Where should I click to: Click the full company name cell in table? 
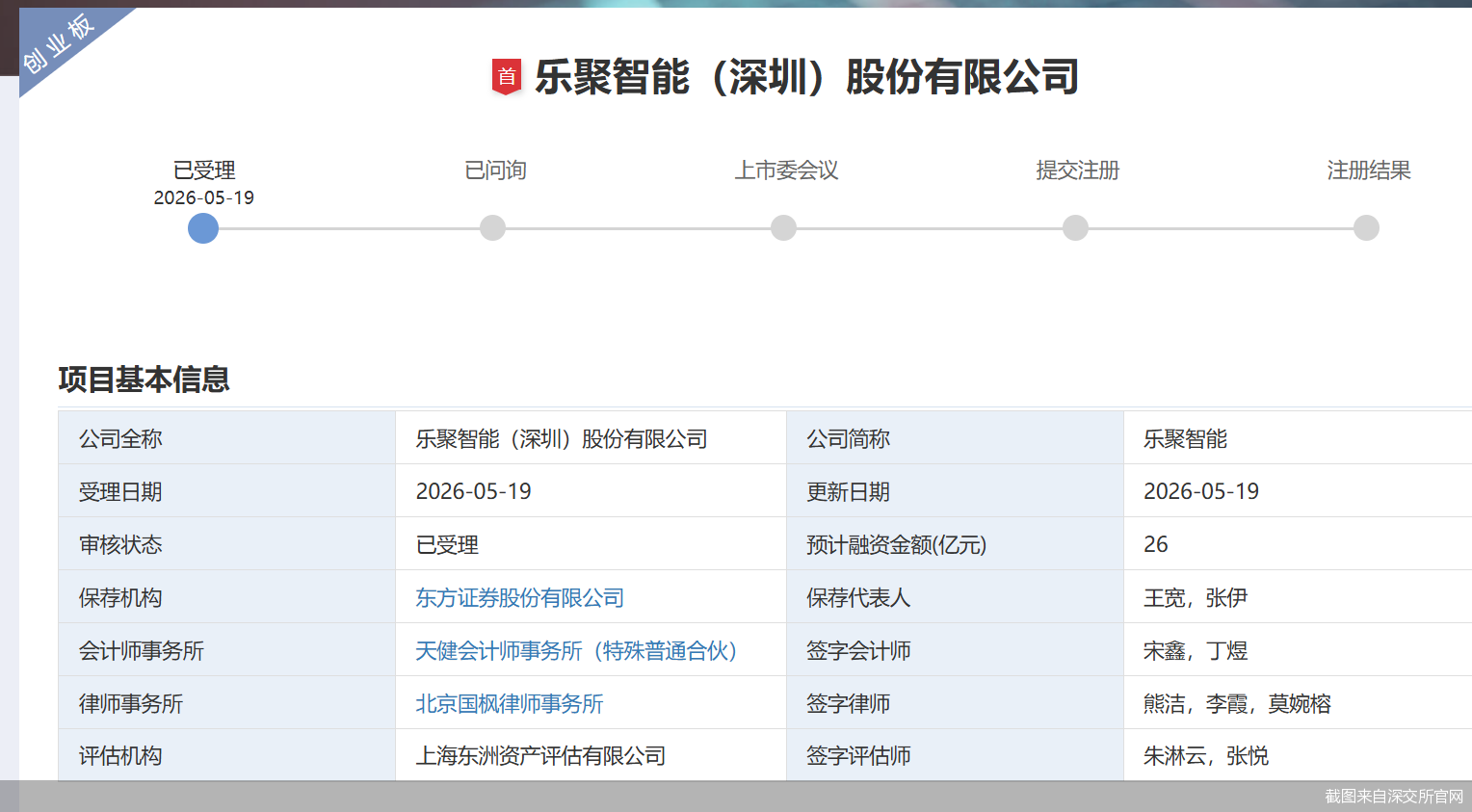tap(591, 438)
